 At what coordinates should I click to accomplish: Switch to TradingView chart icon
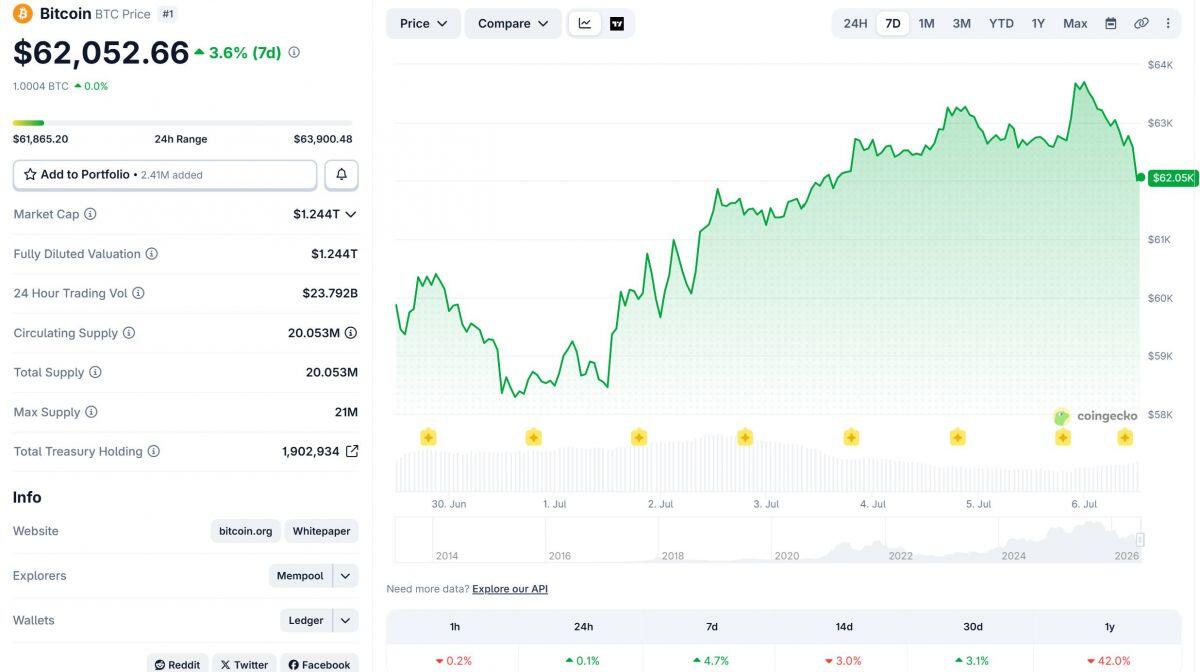tap(617, 23)
